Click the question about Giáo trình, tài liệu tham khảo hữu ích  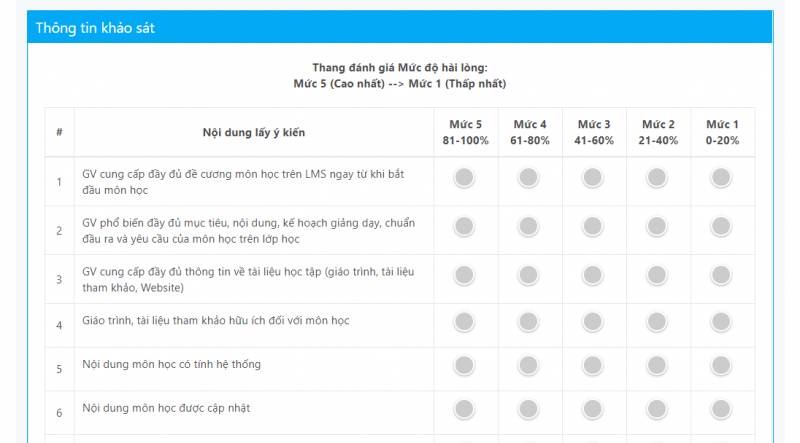pyautogui.click(x=215, y=321)
